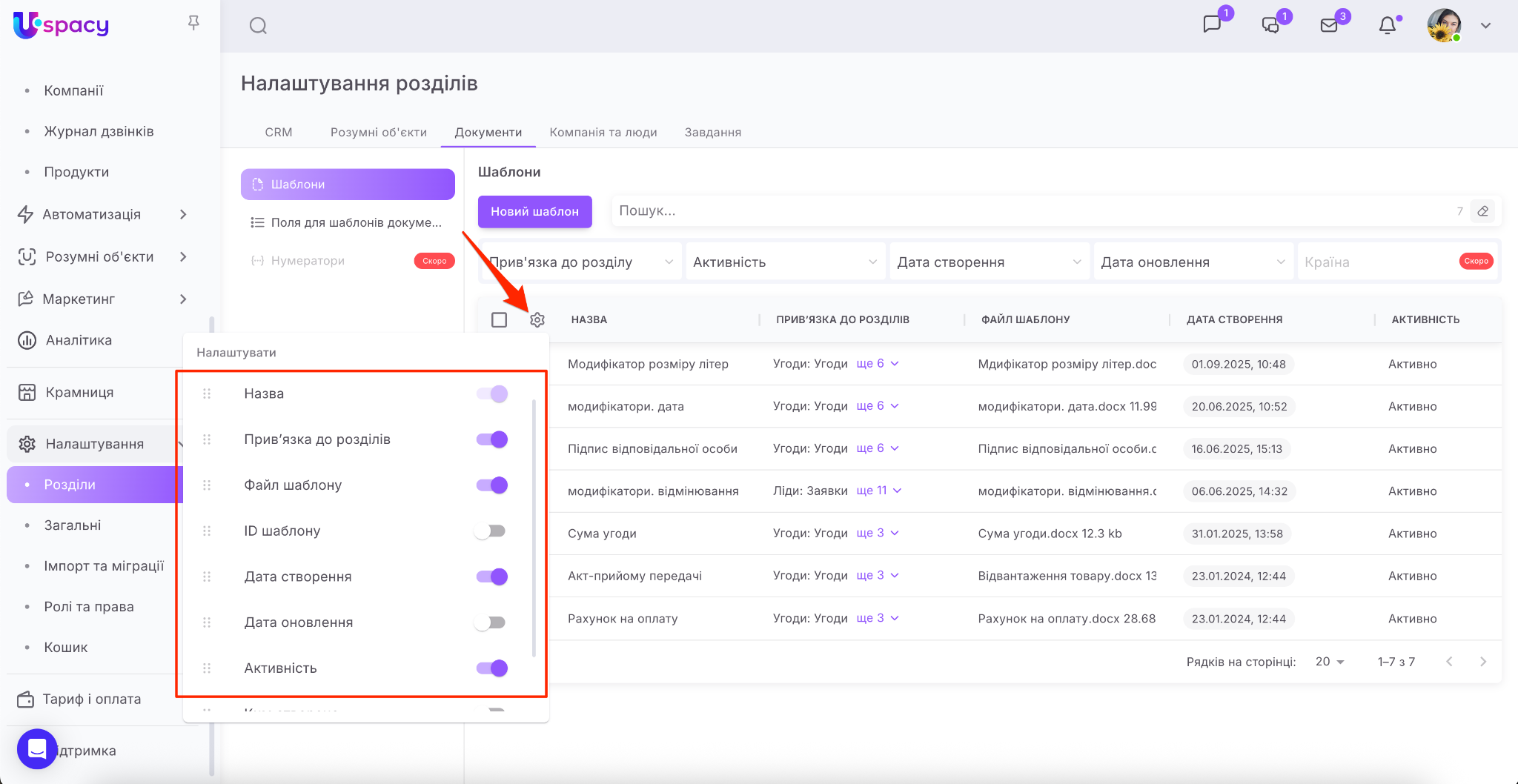
Task: Turn on Дата оновлення column toggle
Action: (491, 622)
